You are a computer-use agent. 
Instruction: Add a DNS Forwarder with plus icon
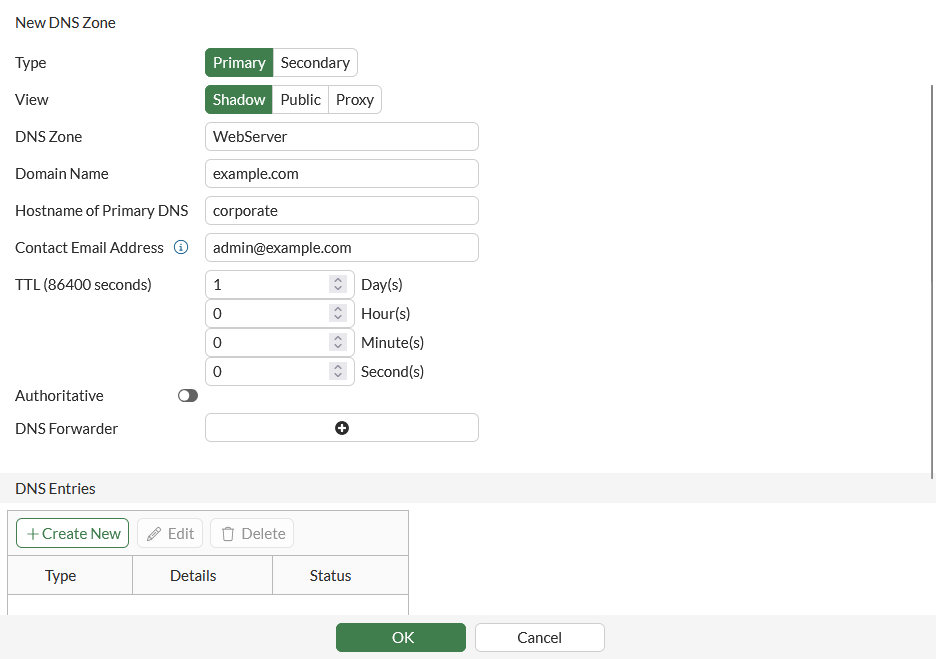pos(342,428)
